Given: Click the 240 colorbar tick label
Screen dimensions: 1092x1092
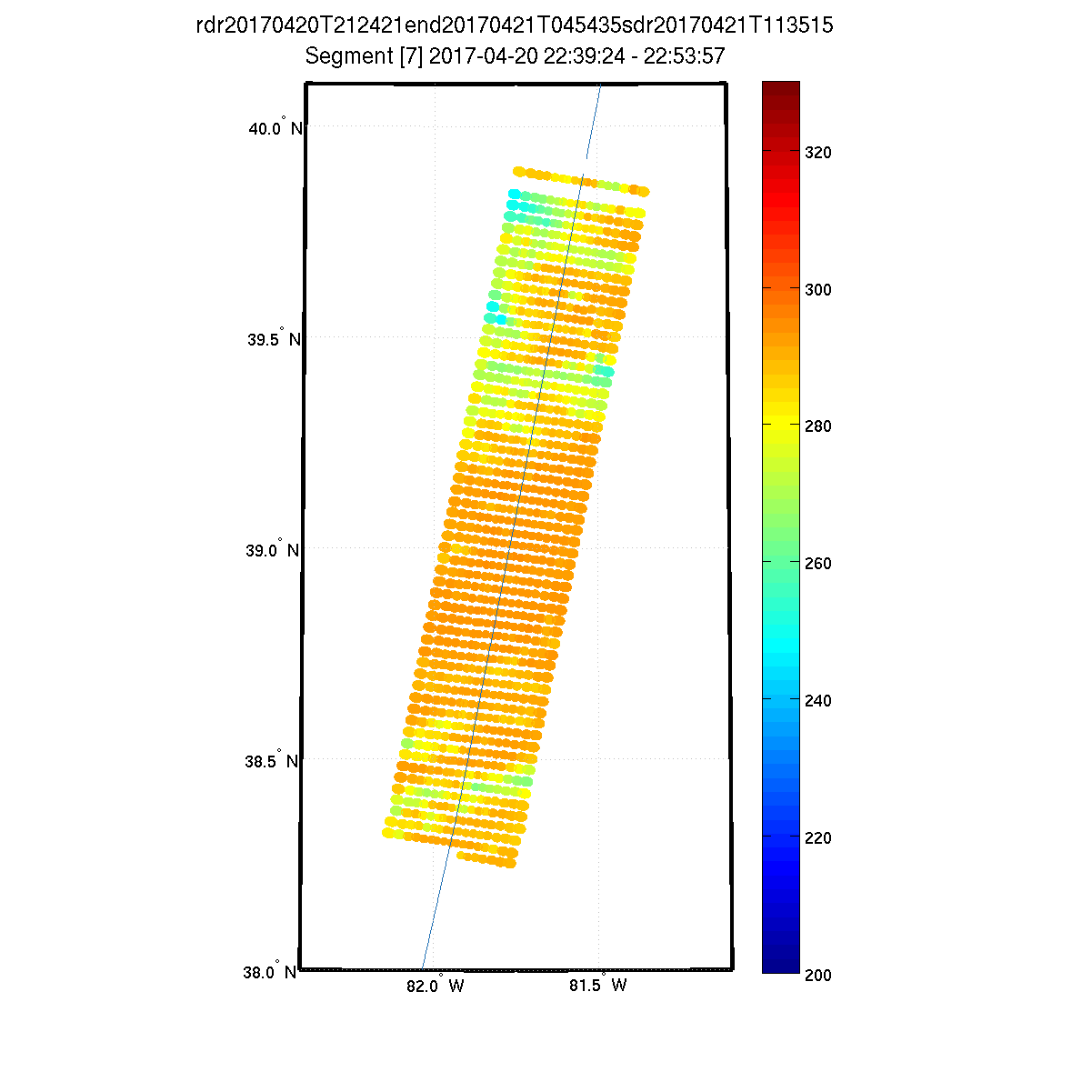Looking at the screenshot, I should click(x=818, y=701).
